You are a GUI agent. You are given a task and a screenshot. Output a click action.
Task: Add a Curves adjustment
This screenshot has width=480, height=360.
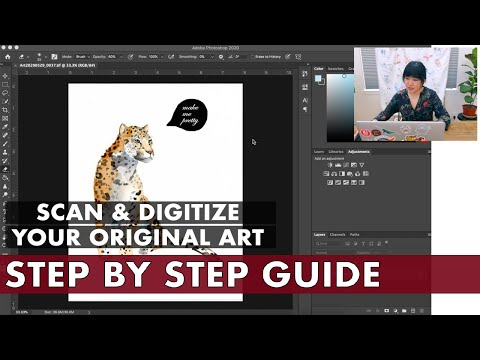coord(346,165)
